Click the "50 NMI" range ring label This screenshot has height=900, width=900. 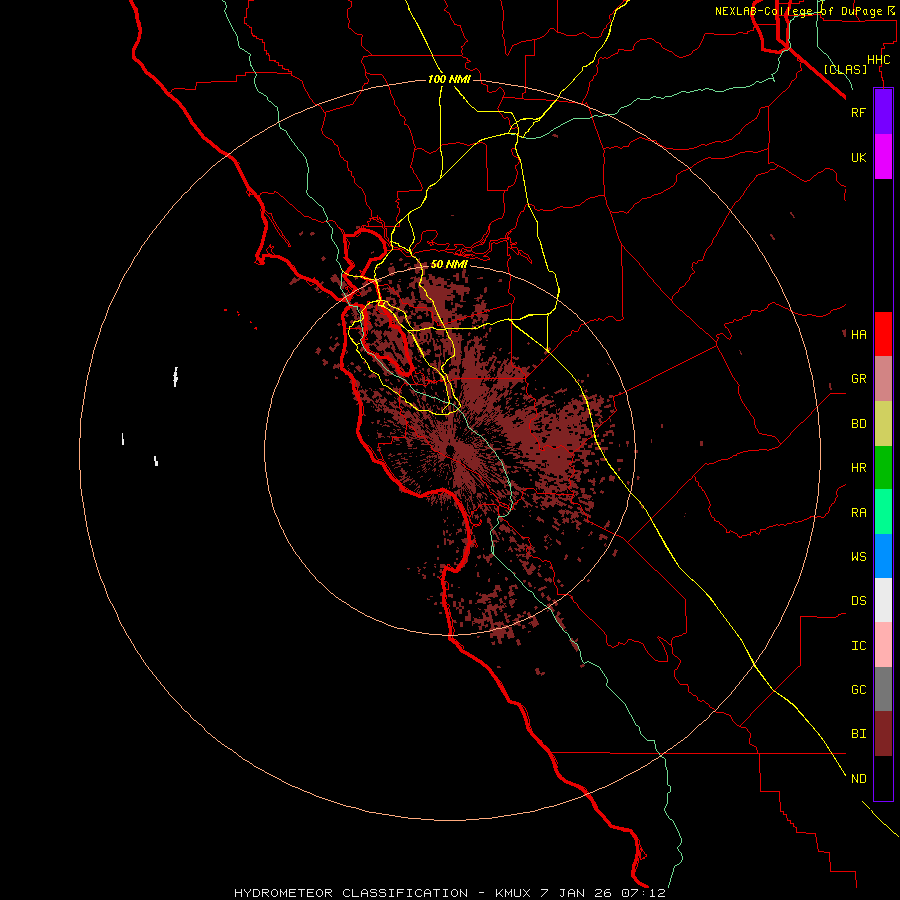449,265
